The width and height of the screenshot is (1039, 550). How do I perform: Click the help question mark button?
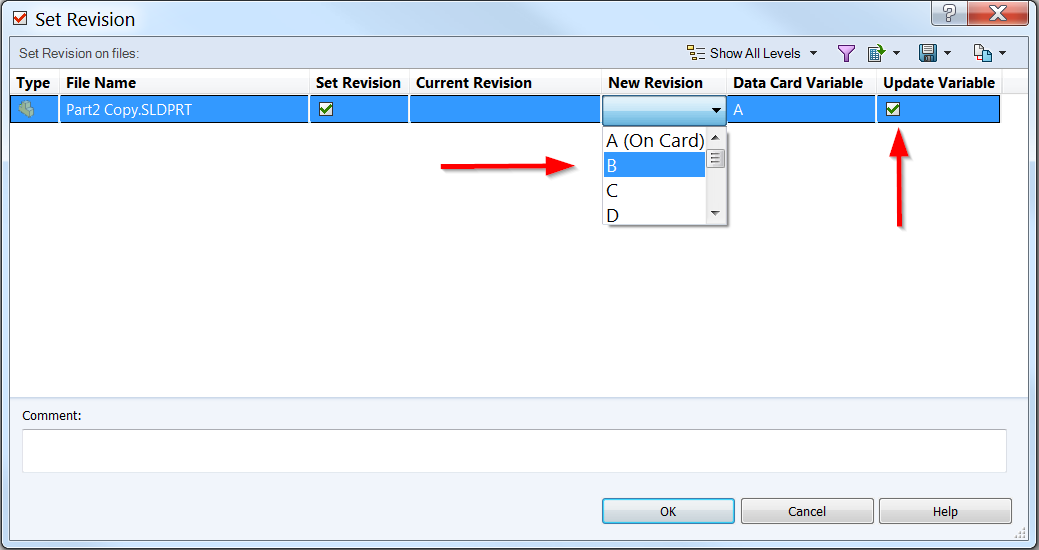[949, 13]
